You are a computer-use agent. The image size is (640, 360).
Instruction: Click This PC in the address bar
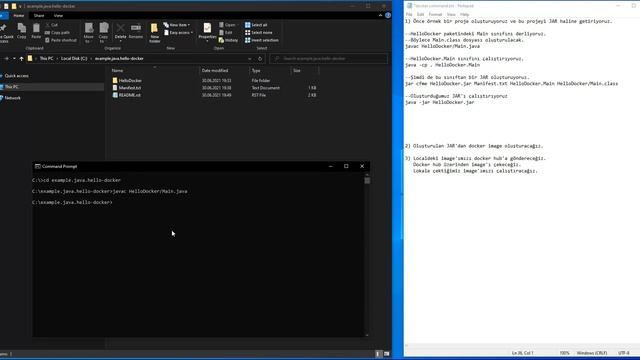(x=47, y=59)
